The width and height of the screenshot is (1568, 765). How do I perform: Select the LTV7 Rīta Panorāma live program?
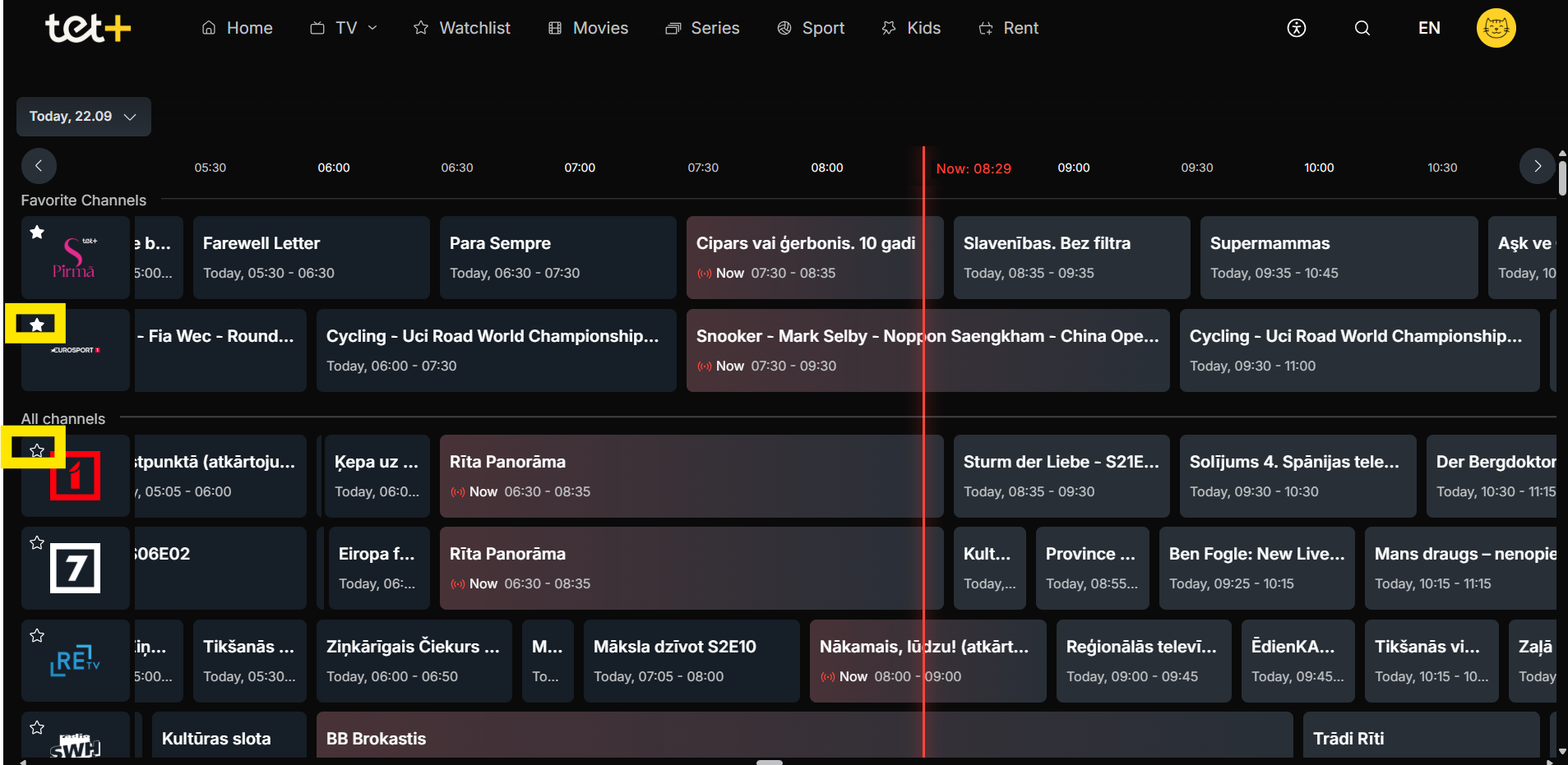point(691,568)
